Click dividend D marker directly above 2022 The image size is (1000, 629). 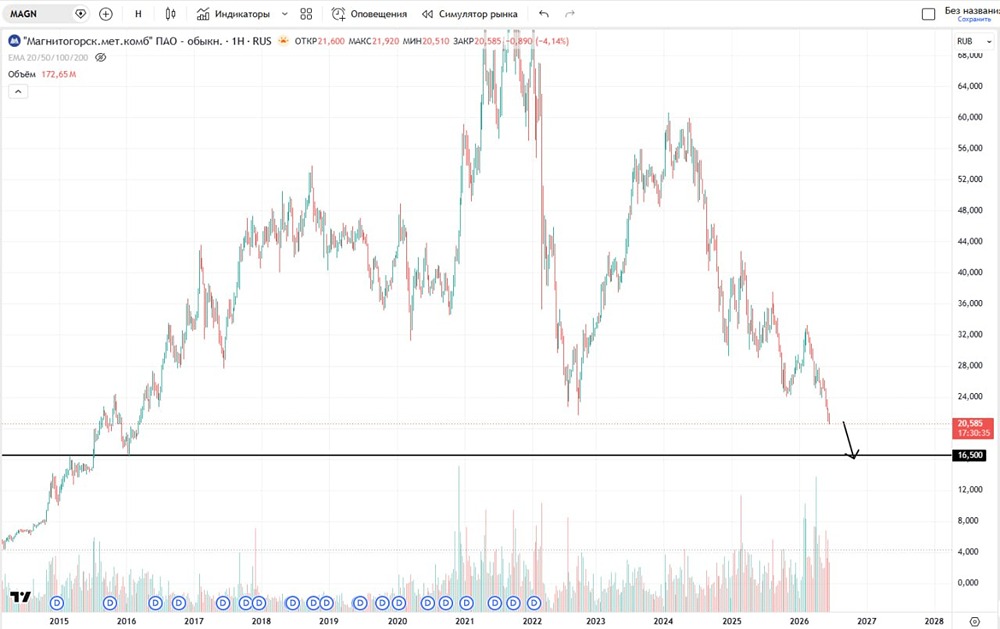click(534, 602)
